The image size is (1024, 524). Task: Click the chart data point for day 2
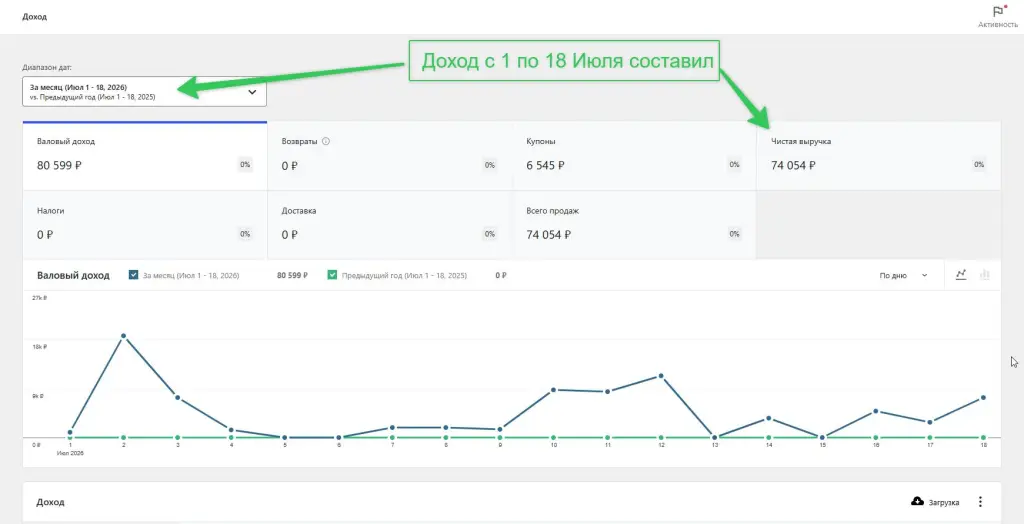pyautogui.click(x=123, y=336)
